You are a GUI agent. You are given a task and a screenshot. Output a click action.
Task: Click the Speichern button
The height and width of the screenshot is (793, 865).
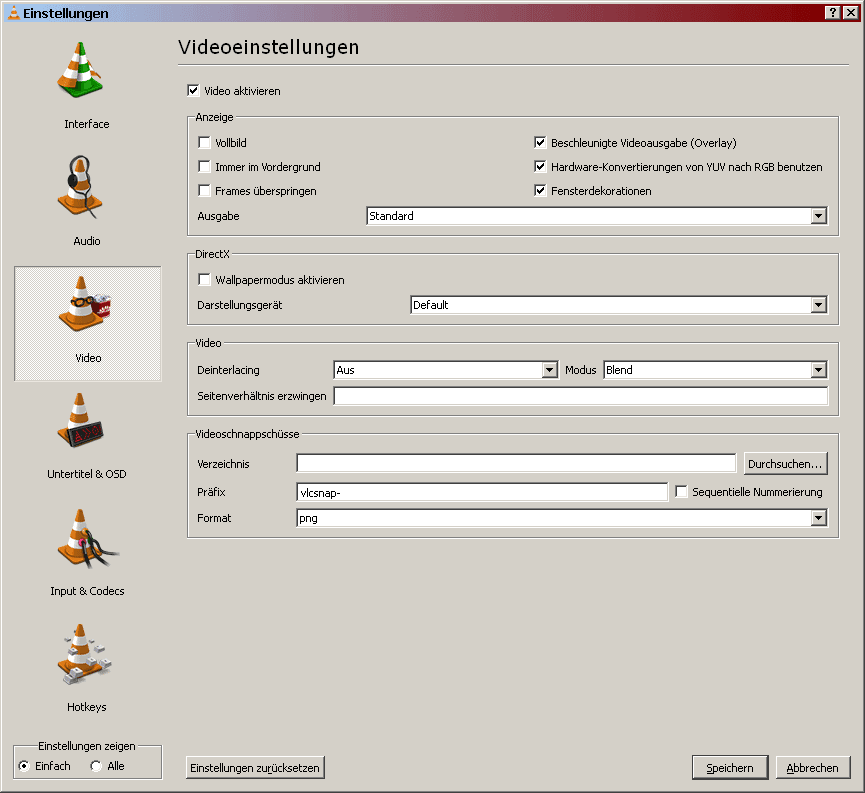730,768
